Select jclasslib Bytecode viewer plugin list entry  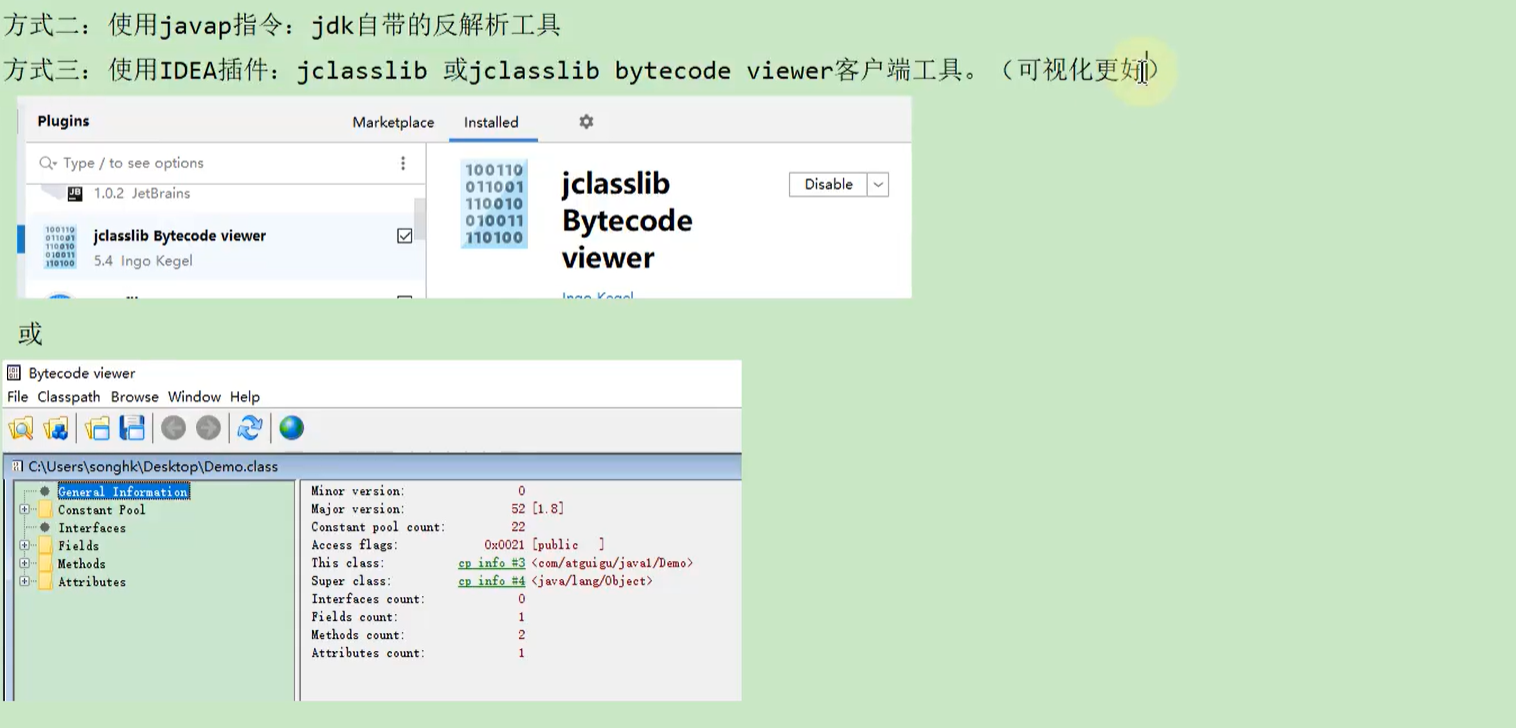(x=220, y=247)
